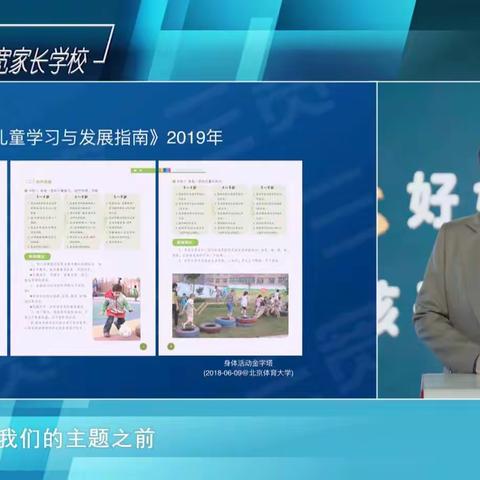Click the caption '身体活动金字塔'

[x=248, y=363]
